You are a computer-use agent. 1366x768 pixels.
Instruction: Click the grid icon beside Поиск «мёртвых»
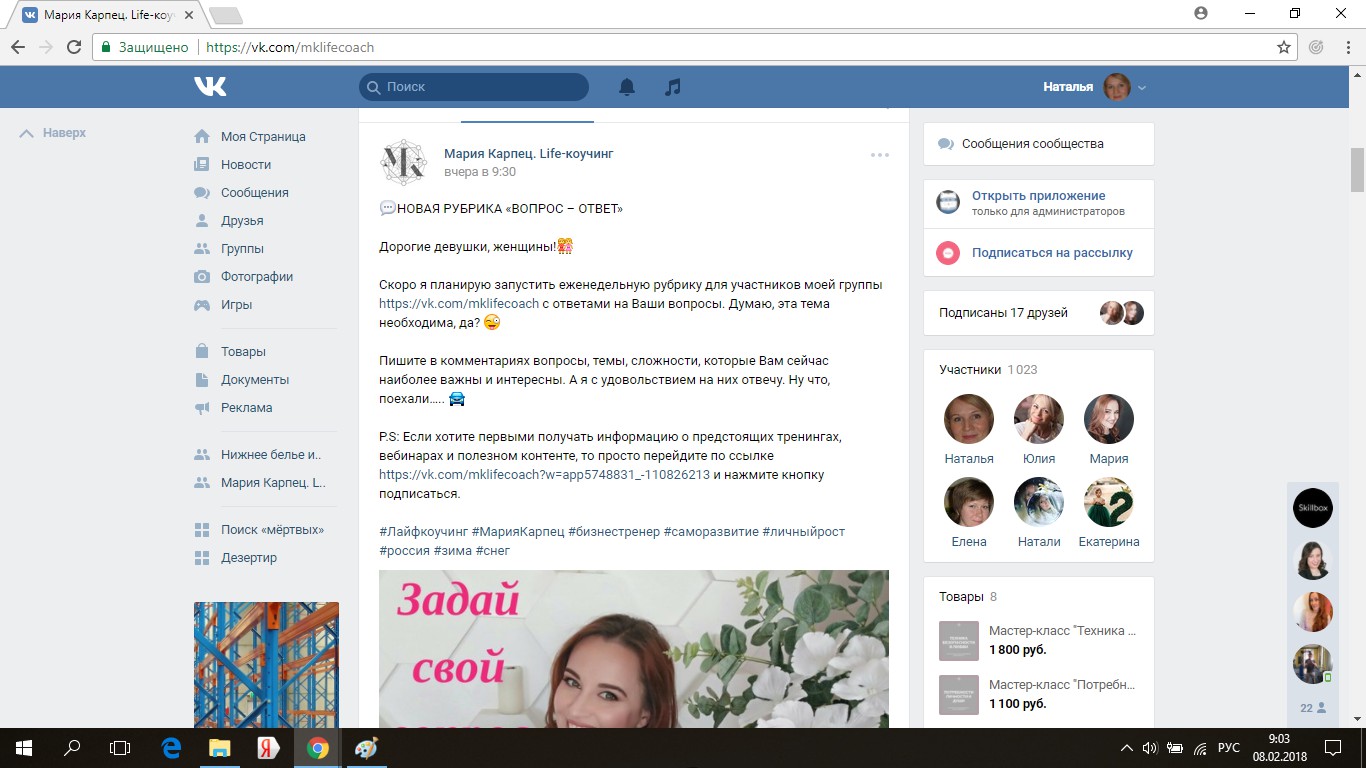[x=202, y=530]
